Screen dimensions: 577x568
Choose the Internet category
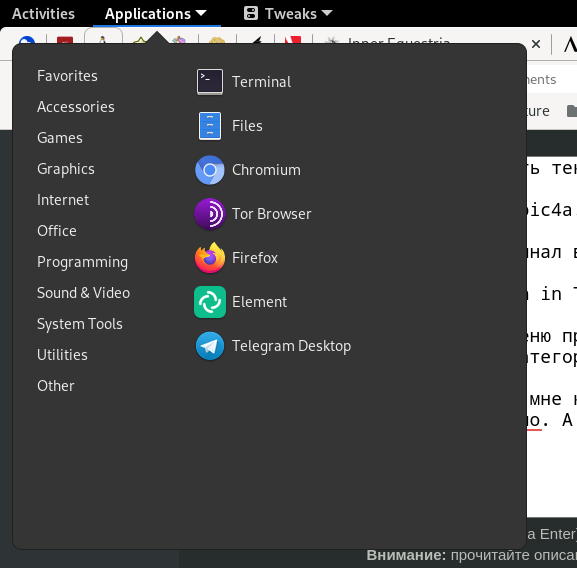tap(63, 200)
